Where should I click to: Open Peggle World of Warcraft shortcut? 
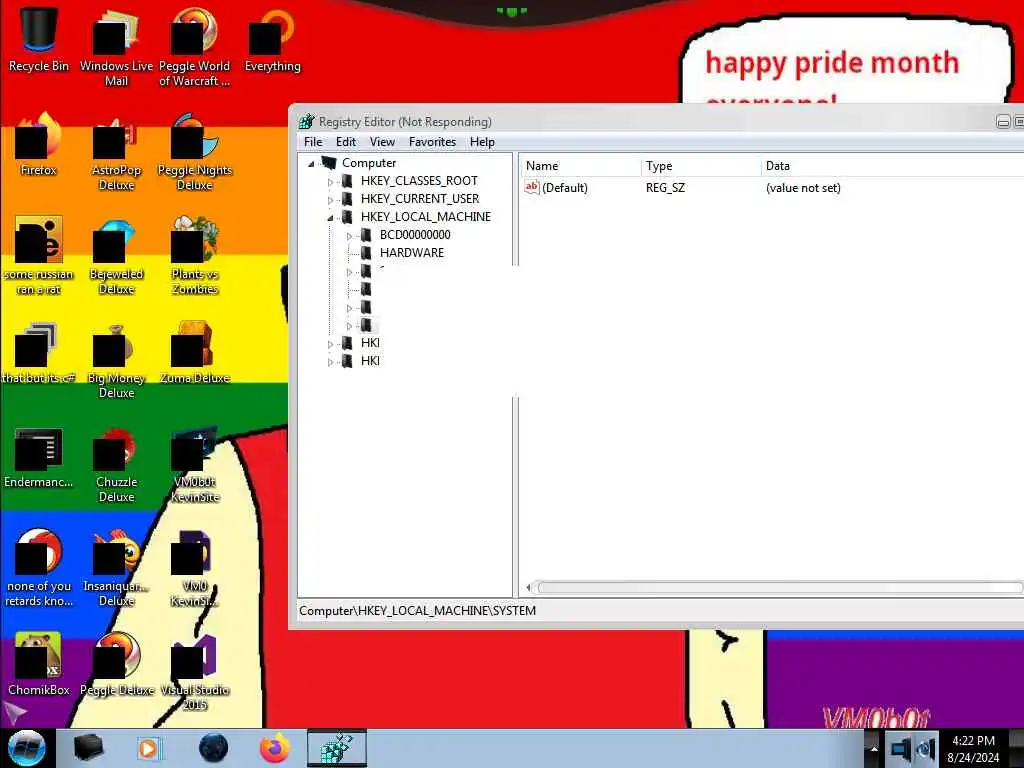[x=195, y=46]
